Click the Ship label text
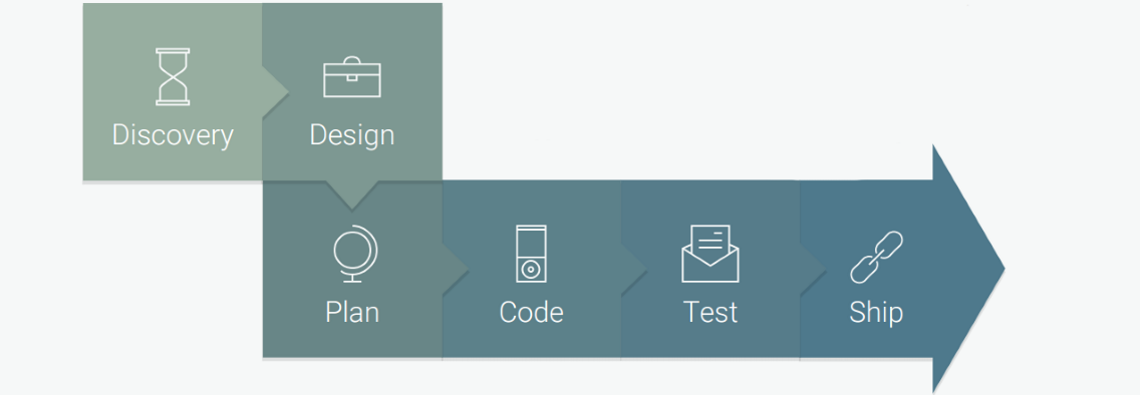This screenshot has height=395, width=1140. tap(876, 313)
